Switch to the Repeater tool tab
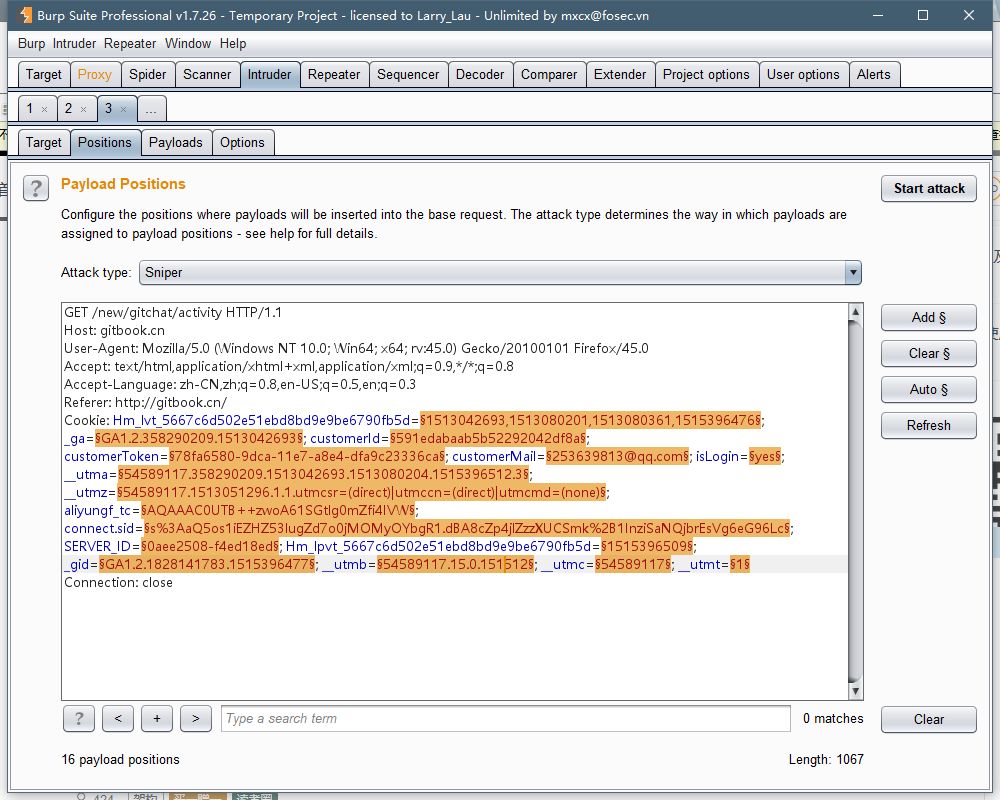The image size is (1000, 800). coord(334,74)
